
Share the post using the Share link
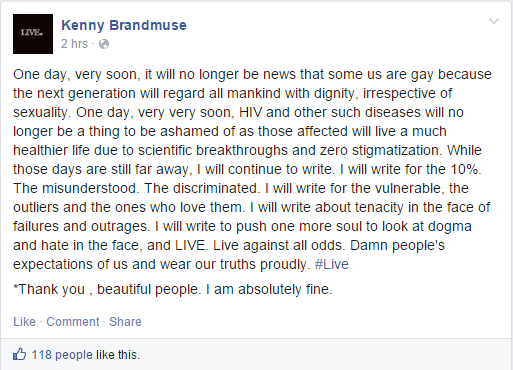point(125,322)
